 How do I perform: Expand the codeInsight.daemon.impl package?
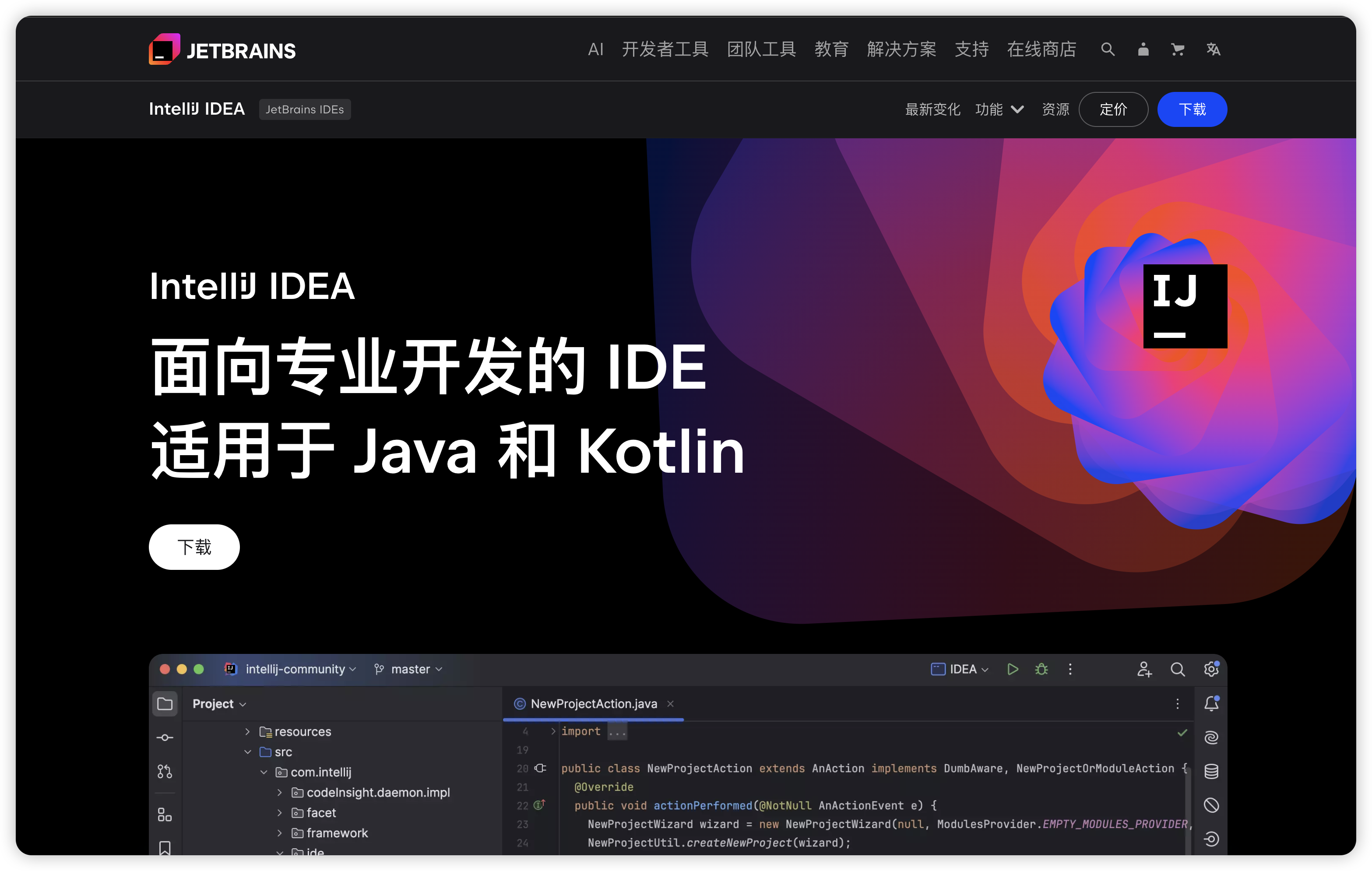280,792
